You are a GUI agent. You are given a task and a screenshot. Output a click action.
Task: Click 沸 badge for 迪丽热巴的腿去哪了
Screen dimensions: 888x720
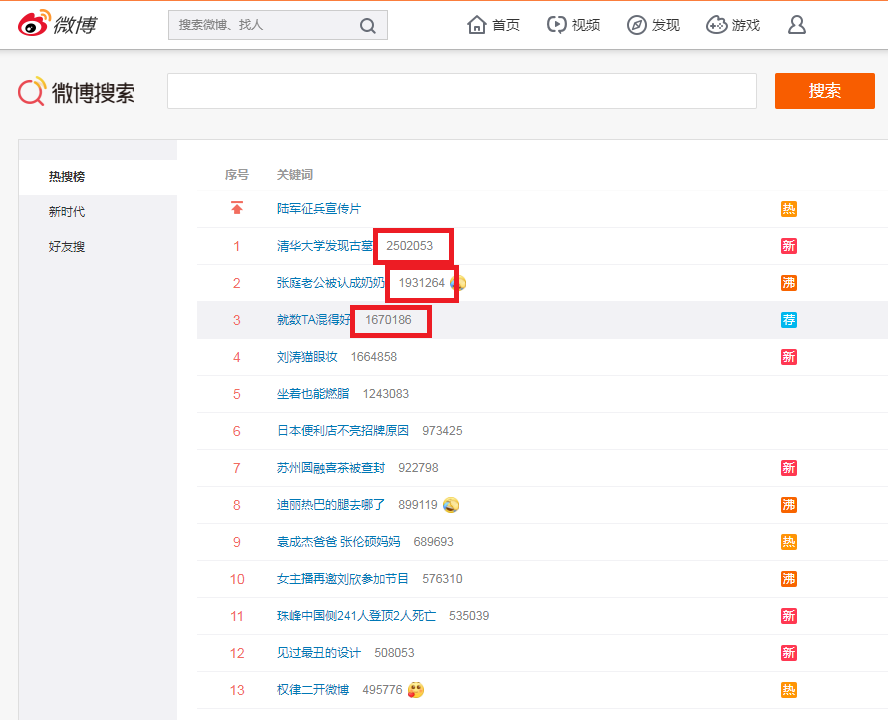click(x=788, y=505)
